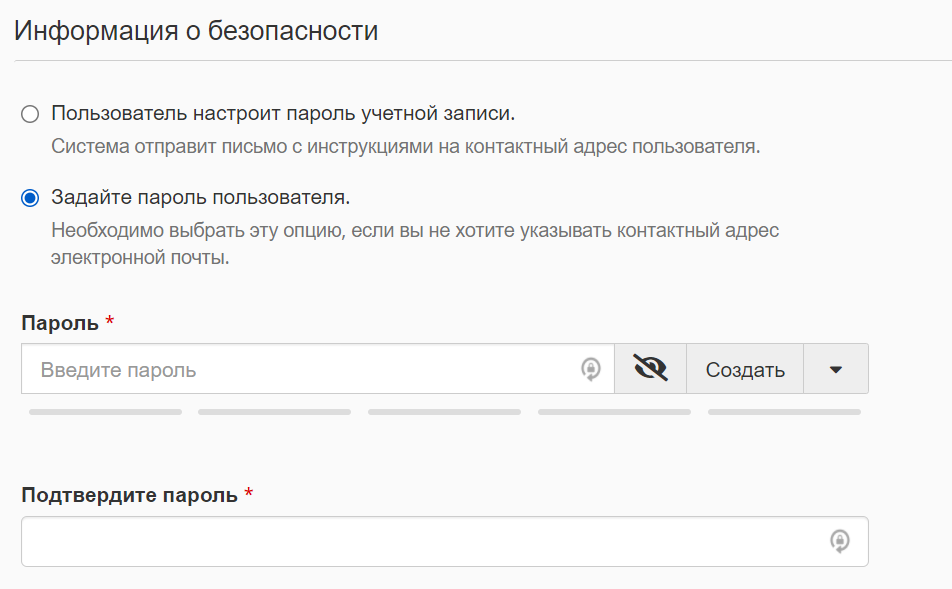This screenshot has height=589, width=952.
Task: Click the key icon inside the Пароль field
Action: (591, 369)
